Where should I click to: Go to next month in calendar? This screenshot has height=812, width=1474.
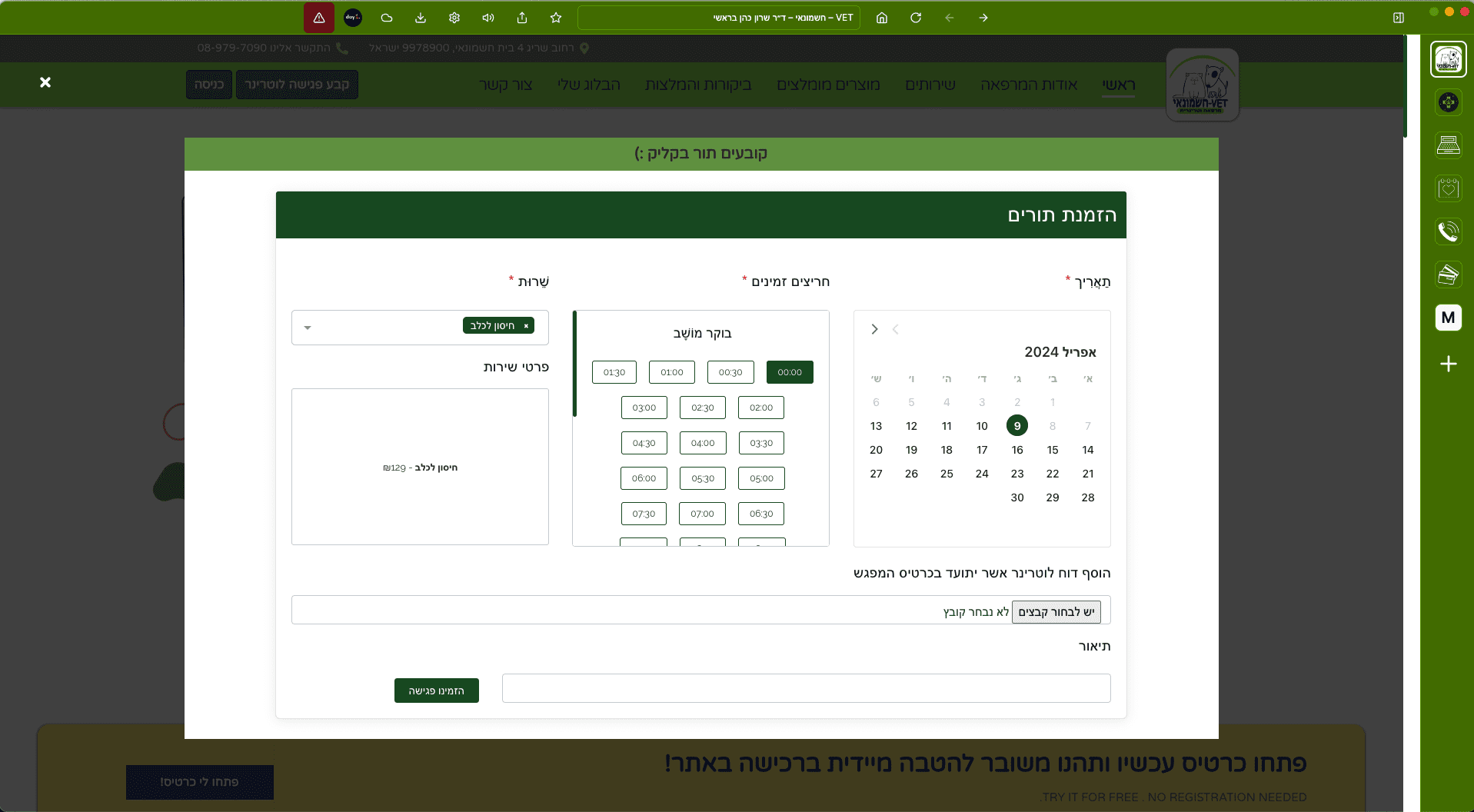(874, 329)
